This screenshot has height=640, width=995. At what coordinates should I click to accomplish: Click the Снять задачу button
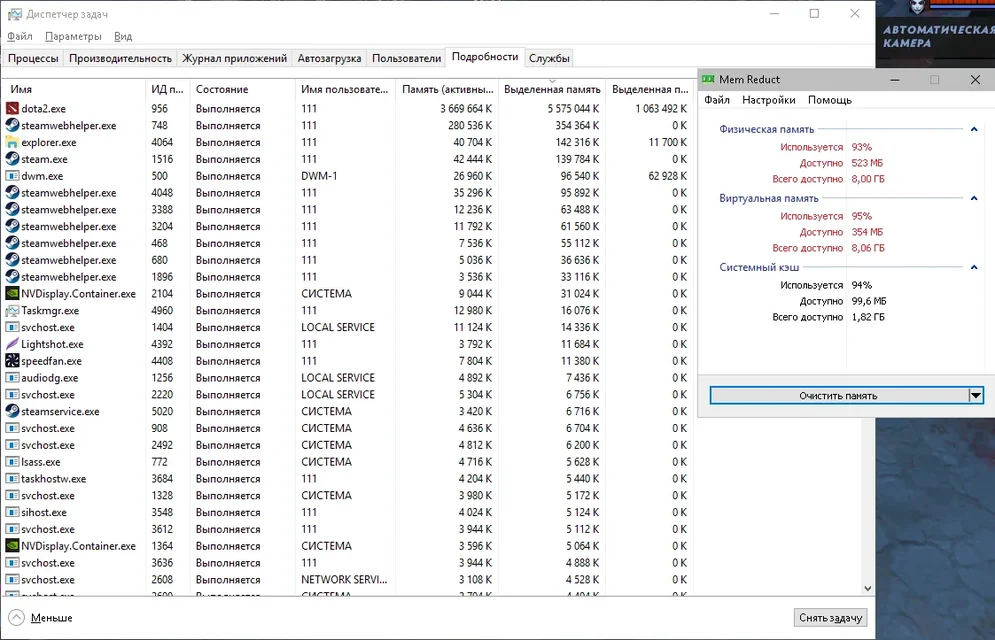coord(830,617)
